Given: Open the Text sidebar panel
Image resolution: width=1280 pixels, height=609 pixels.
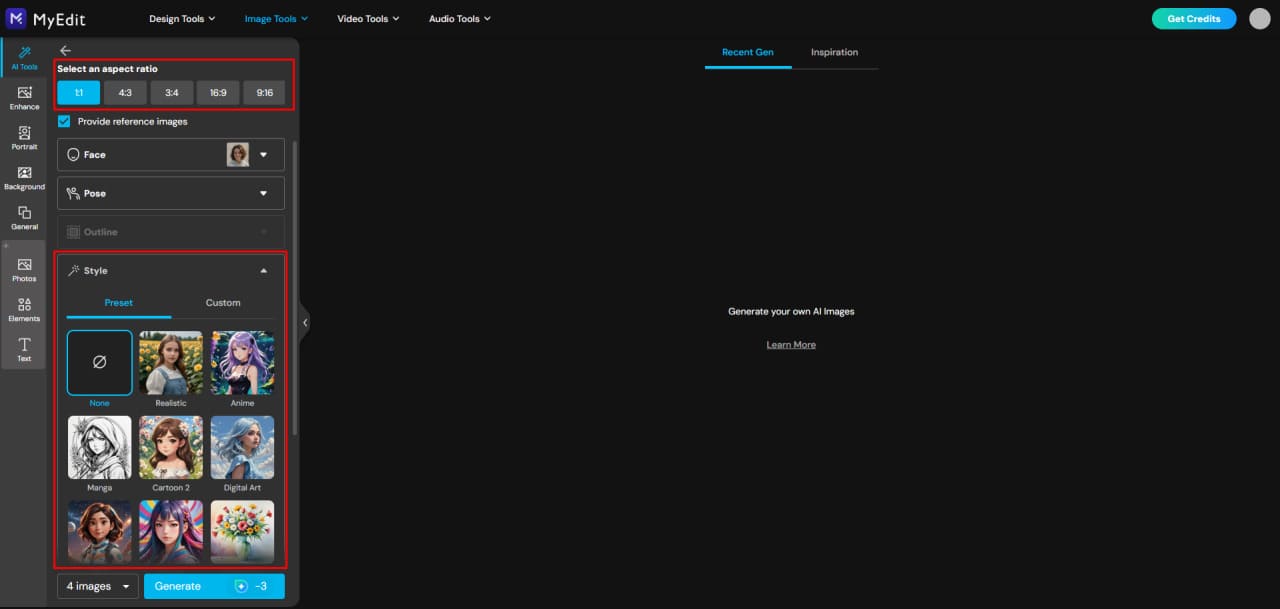Looking at the screenshot, I should pos(24,350).
